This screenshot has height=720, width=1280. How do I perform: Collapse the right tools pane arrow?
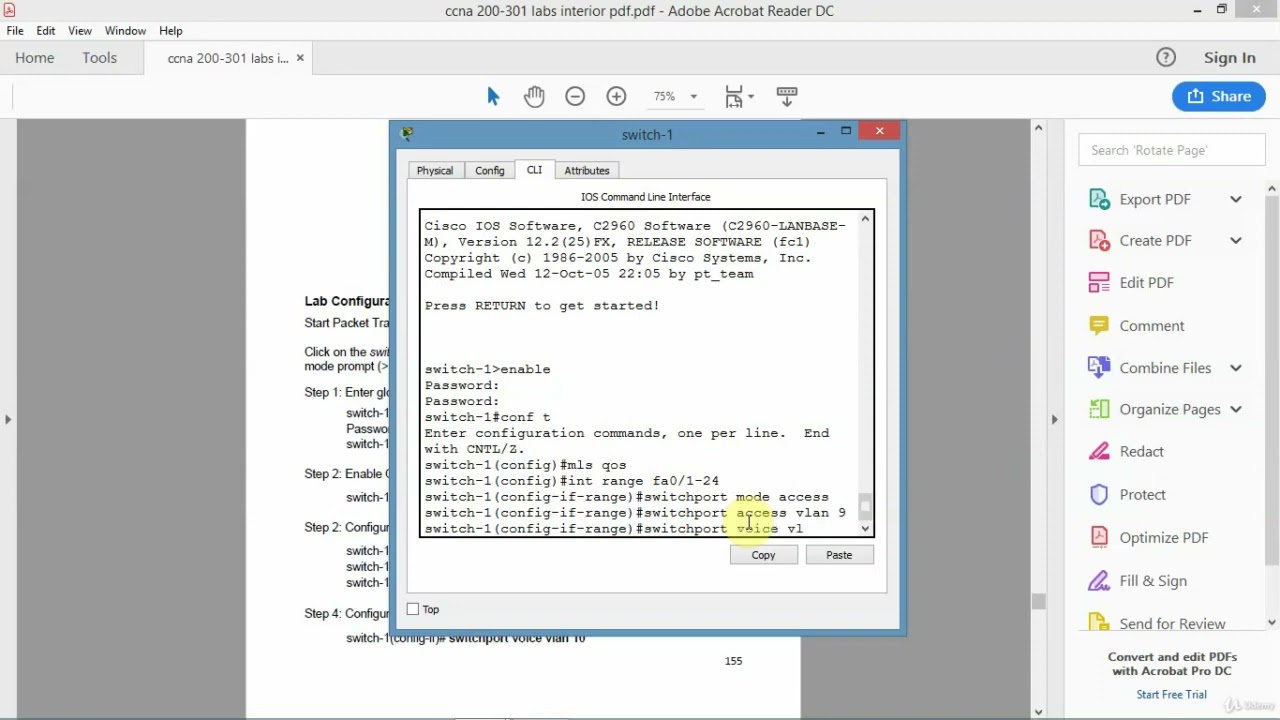coord(1054,419)
